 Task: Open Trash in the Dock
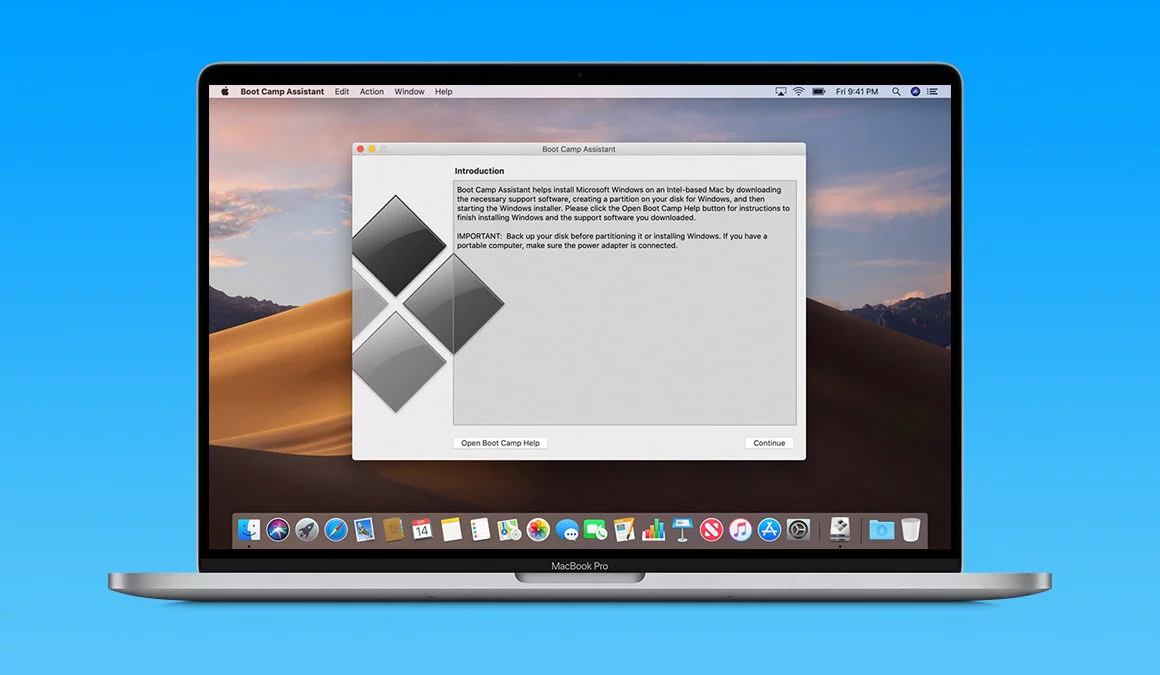click(x=911, y=530)
